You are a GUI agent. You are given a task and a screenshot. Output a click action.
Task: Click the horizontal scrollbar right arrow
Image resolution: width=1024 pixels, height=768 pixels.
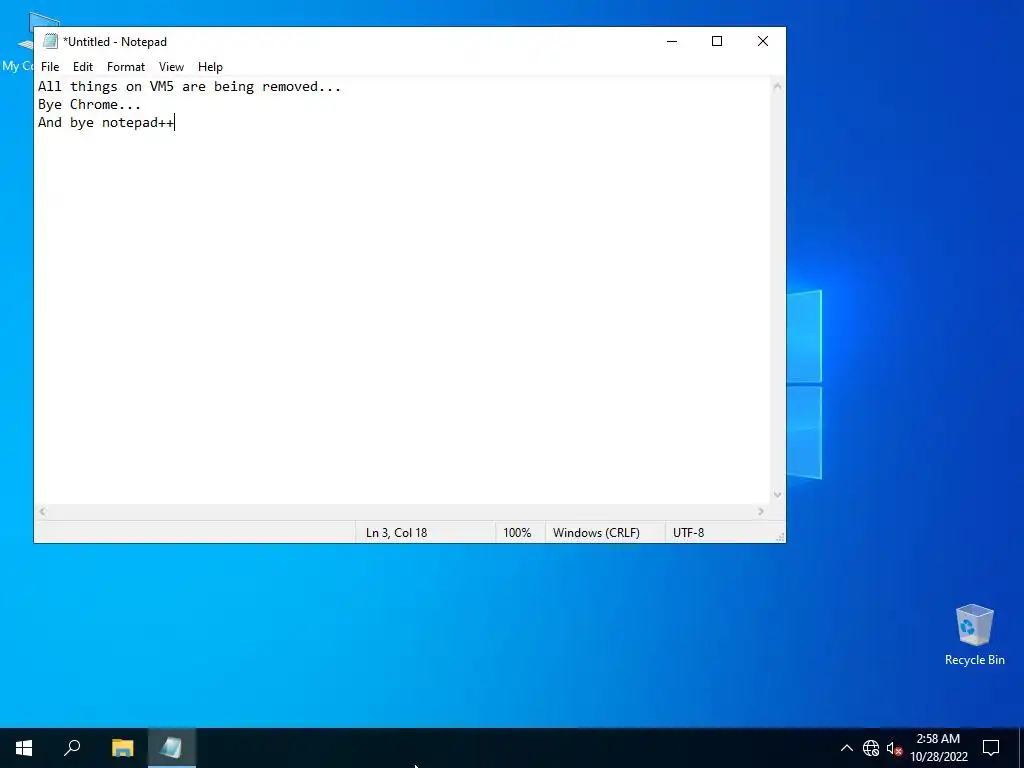click(761, 511)
